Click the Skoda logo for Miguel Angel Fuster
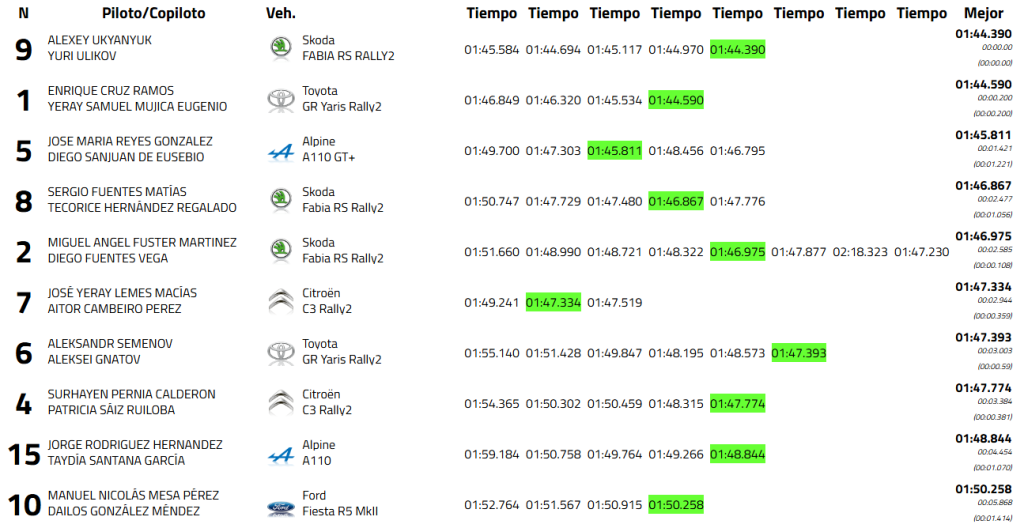Screen dimensions: 1024x528 (281, 251)
